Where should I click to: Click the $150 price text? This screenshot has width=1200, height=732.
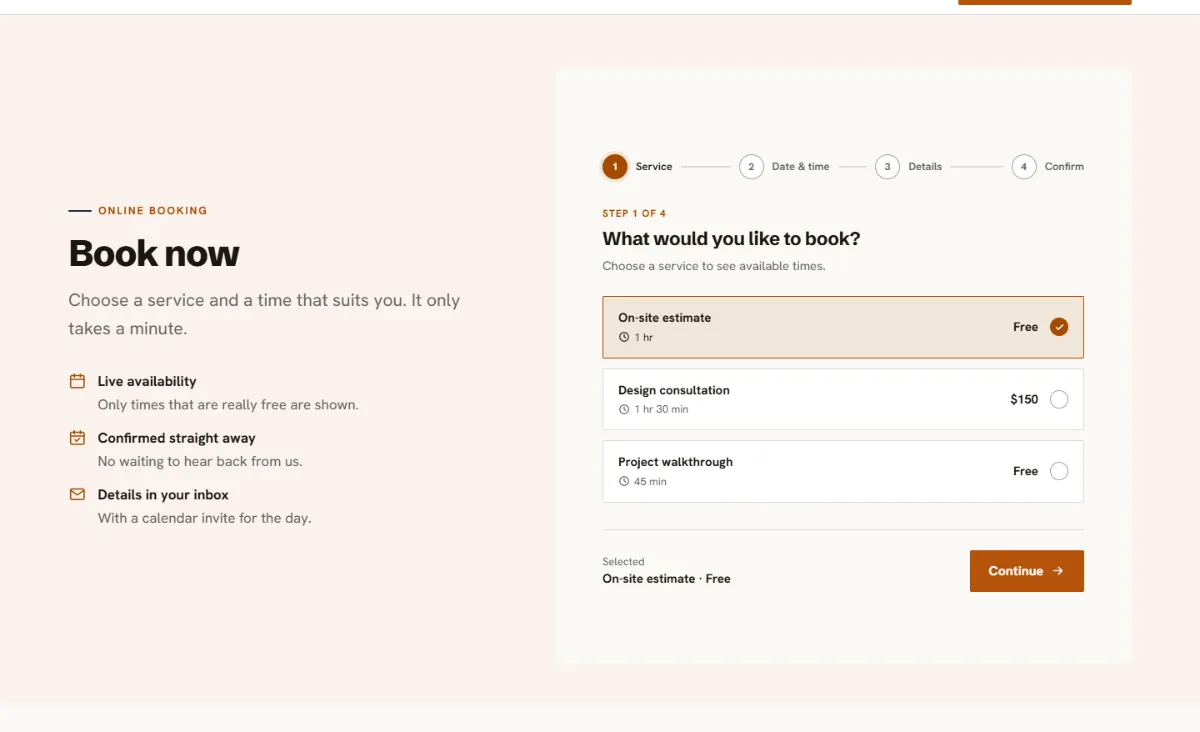click(1024, 399)
